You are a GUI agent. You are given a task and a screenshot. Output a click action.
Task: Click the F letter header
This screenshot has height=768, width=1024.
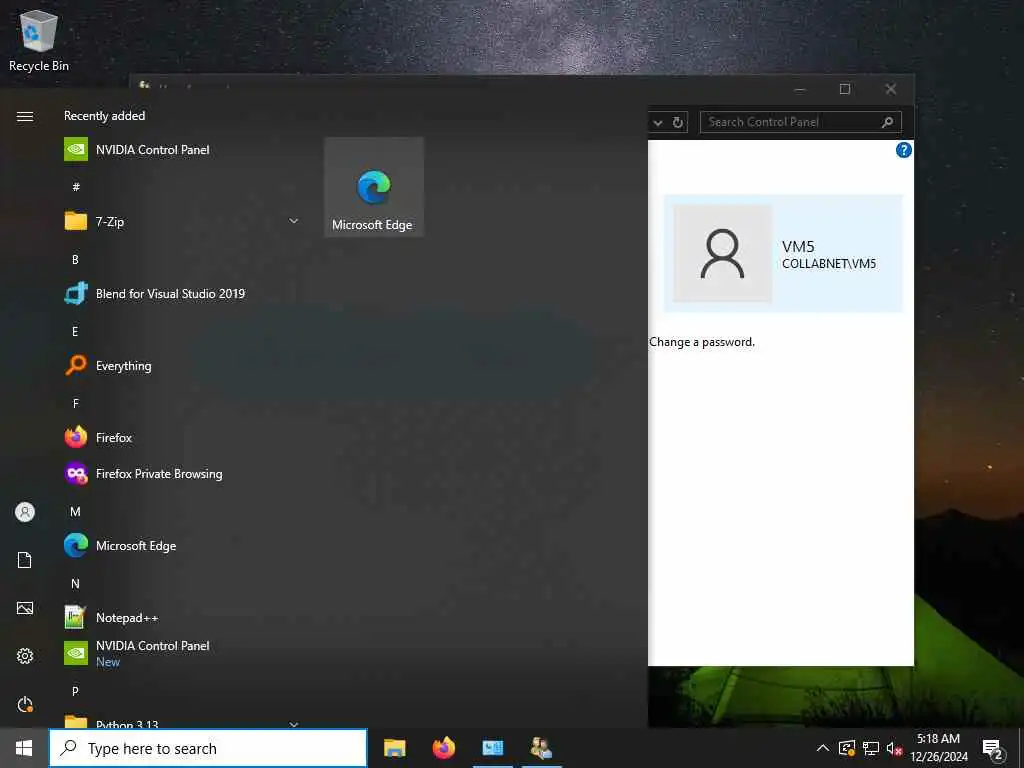[x=76, y=403]
